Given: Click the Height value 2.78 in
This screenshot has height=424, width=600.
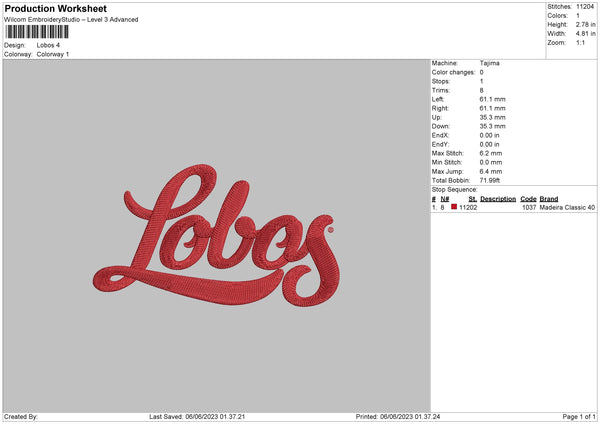Looking at the screenshot, I should click(585, 24).
